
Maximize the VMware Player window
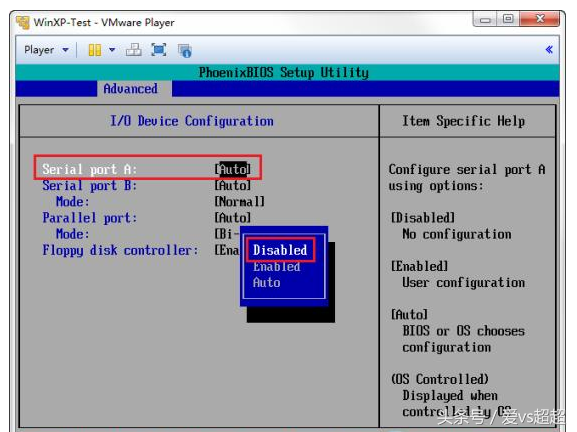[x=508, y=19]
